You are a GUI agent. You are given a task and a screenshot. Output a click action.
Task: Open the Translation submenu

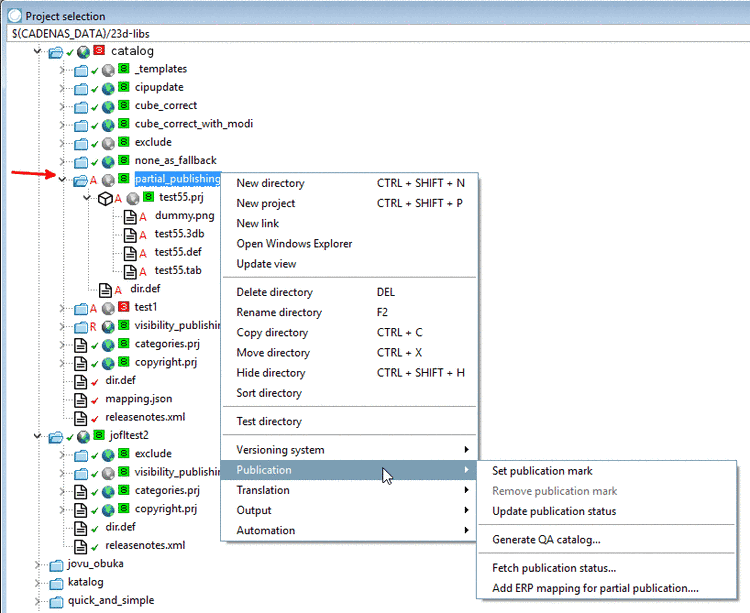349,490
